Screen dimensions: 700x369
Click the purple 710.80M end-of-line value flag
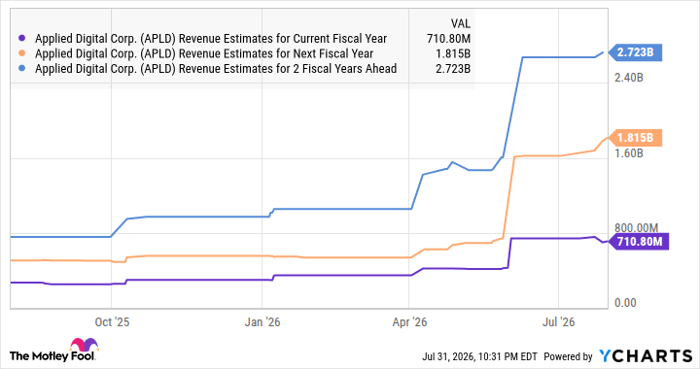click(639, 242)
